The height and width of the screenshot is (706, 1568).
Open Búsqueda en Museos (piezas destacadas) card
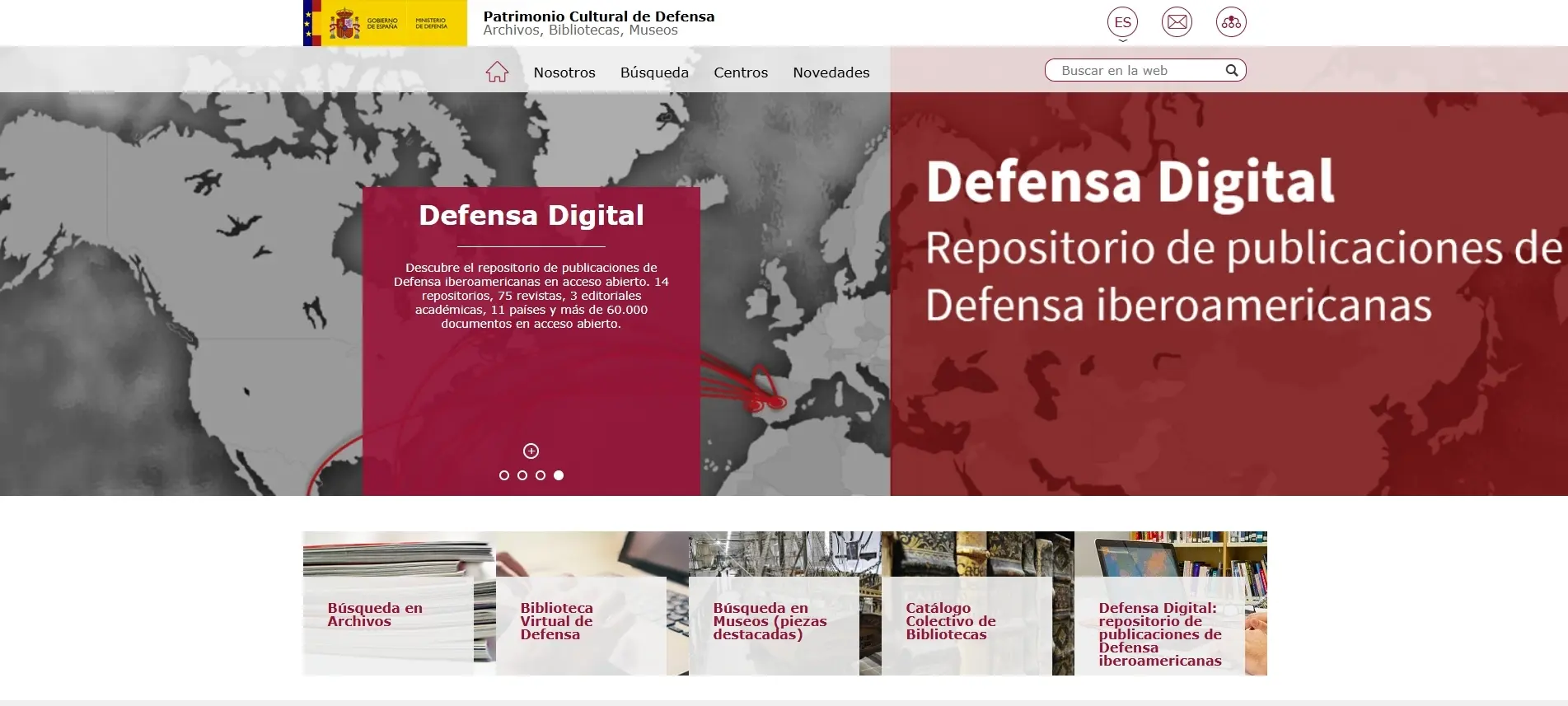click(785, 604)
